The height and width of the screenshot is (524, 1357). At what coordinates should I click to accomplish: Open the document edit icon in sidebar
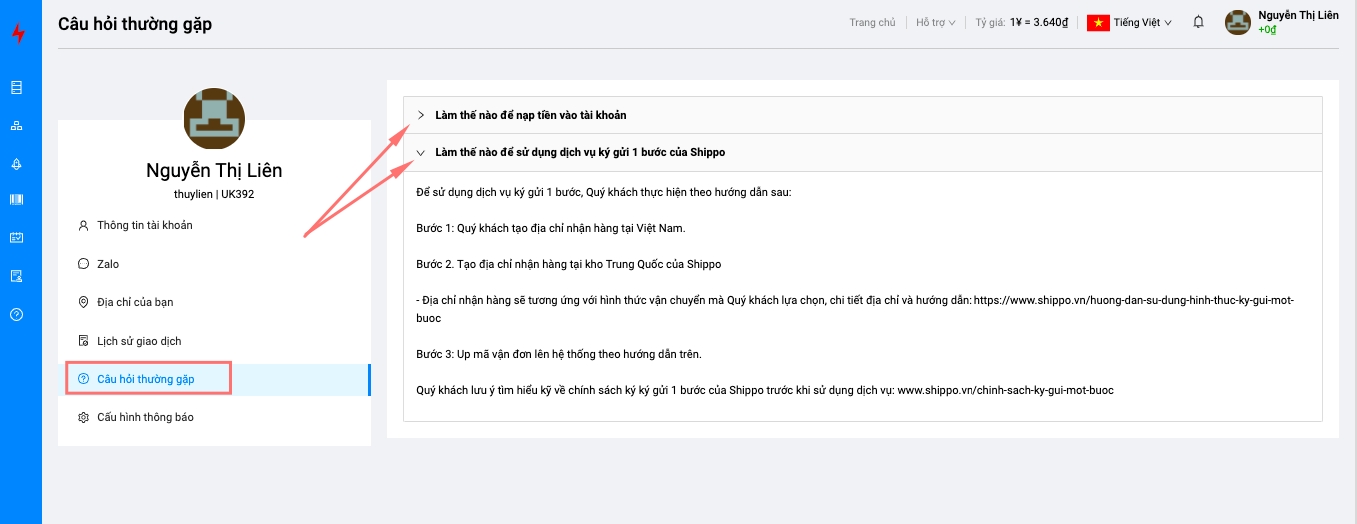pyautogui.click(x=16, y=276)
